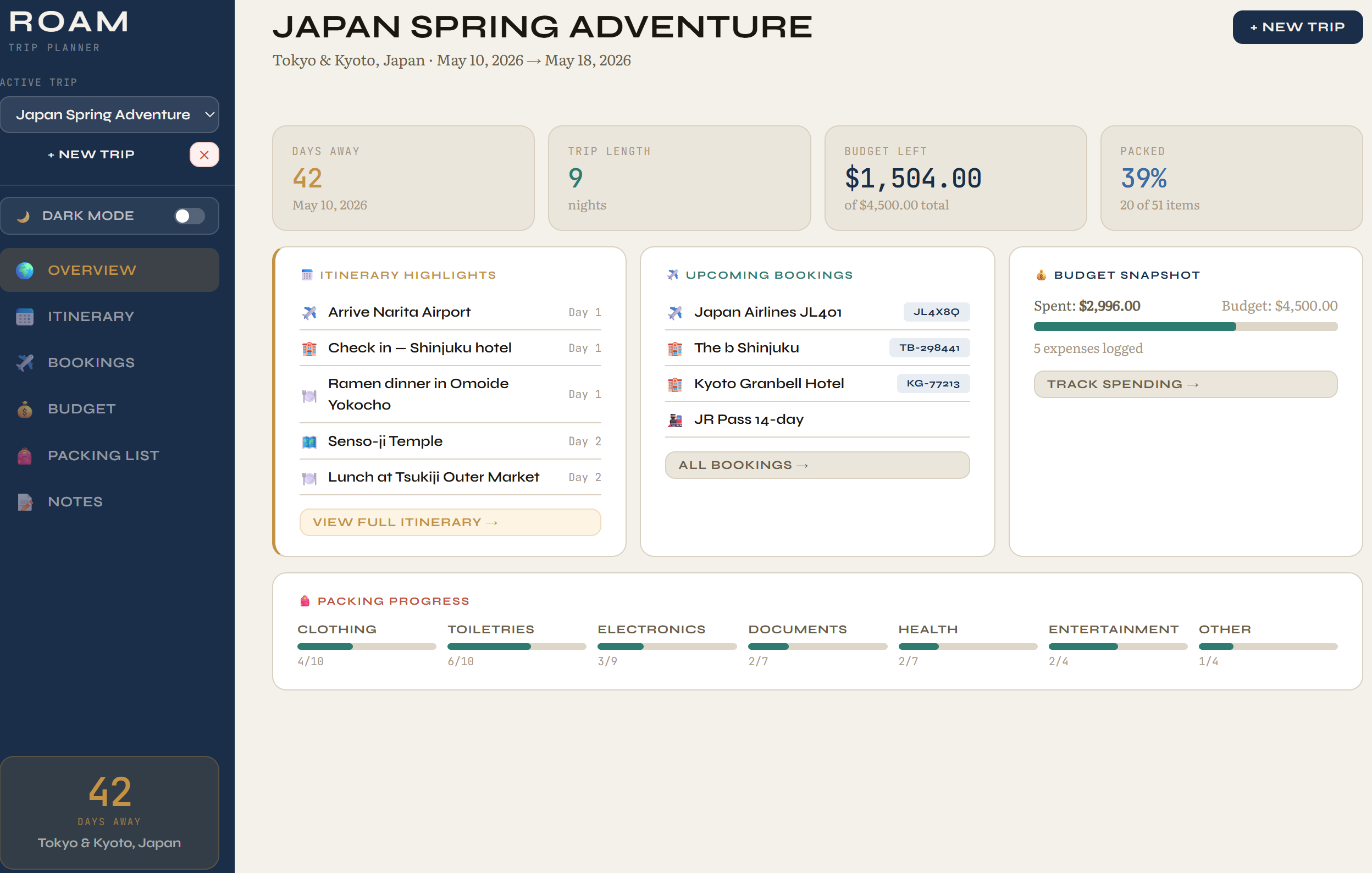Click the Toiletries packing progress bar
This screenshot has height=873, width=1372.
(516, 646)
